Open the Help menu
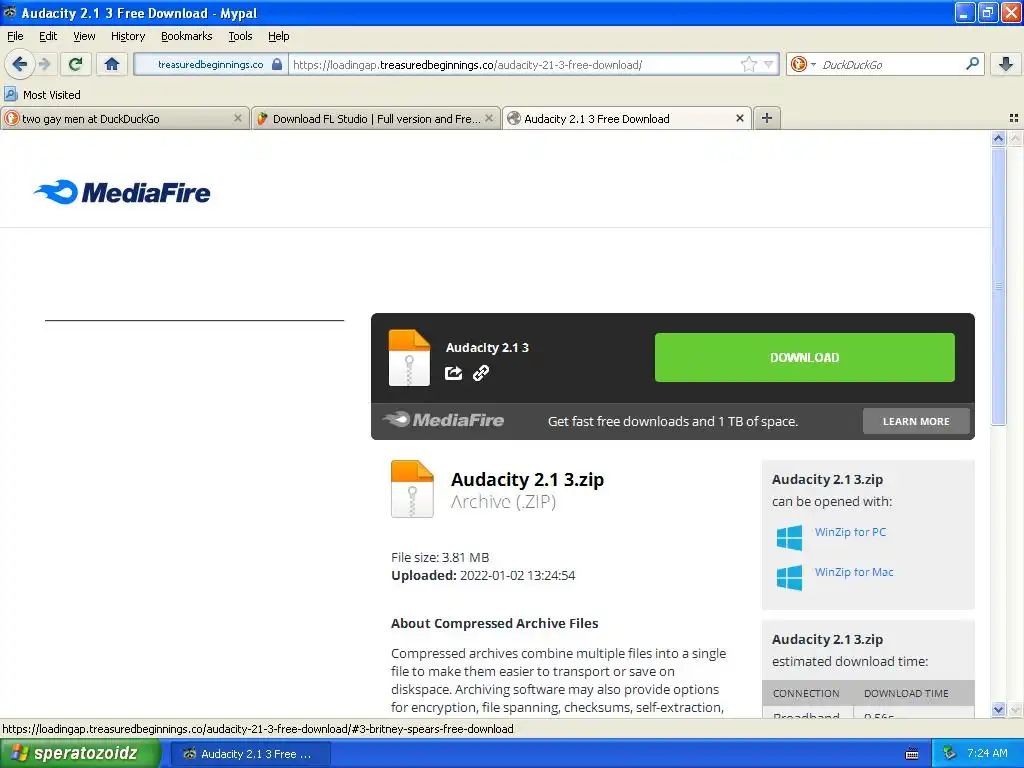Viewport: 1024px width, 768px height. point(279,36)
